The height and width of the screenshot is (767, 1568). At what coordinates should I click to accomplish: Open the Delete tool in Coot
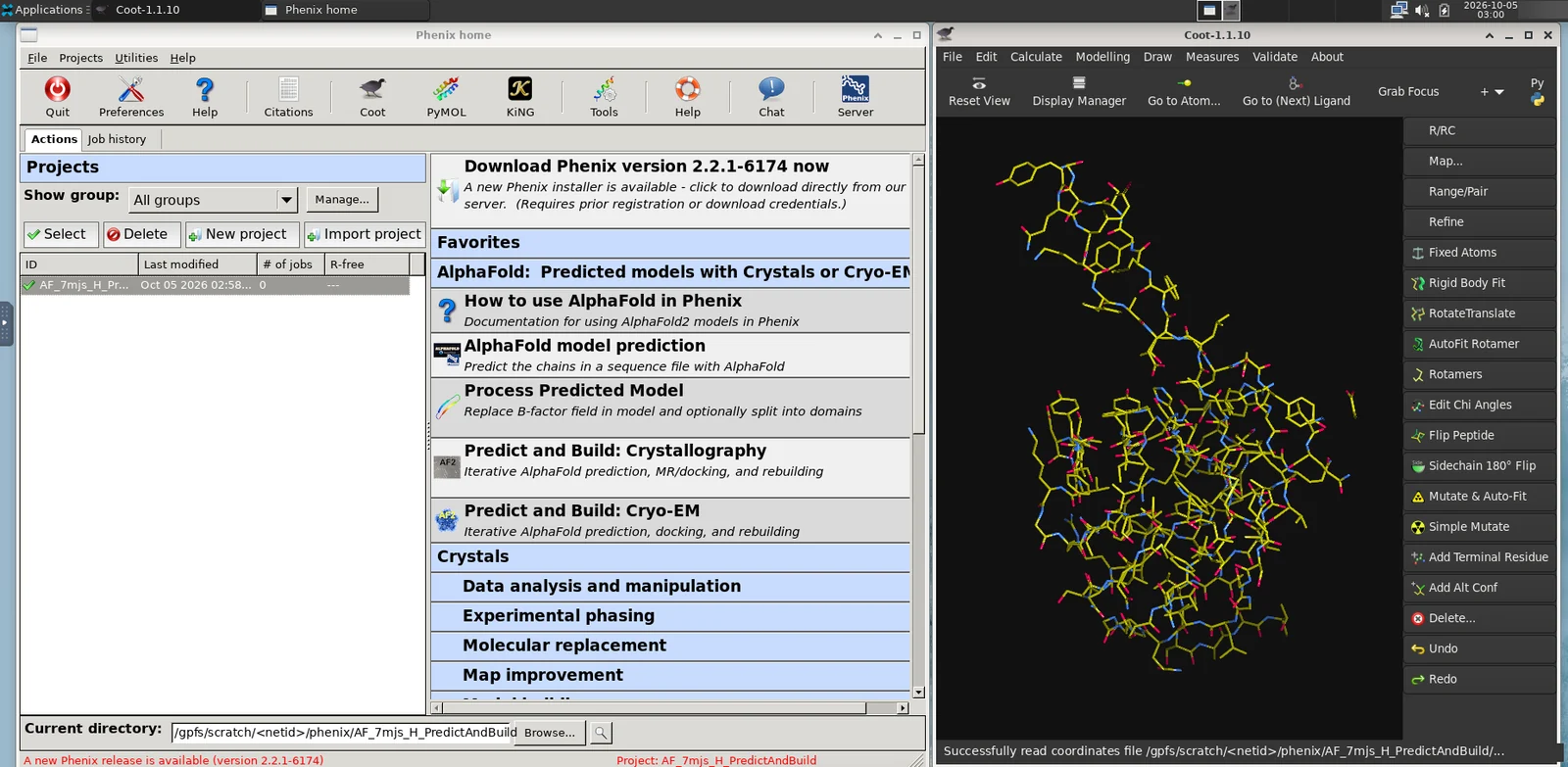pyautogui.click(x=1480, y=618)
